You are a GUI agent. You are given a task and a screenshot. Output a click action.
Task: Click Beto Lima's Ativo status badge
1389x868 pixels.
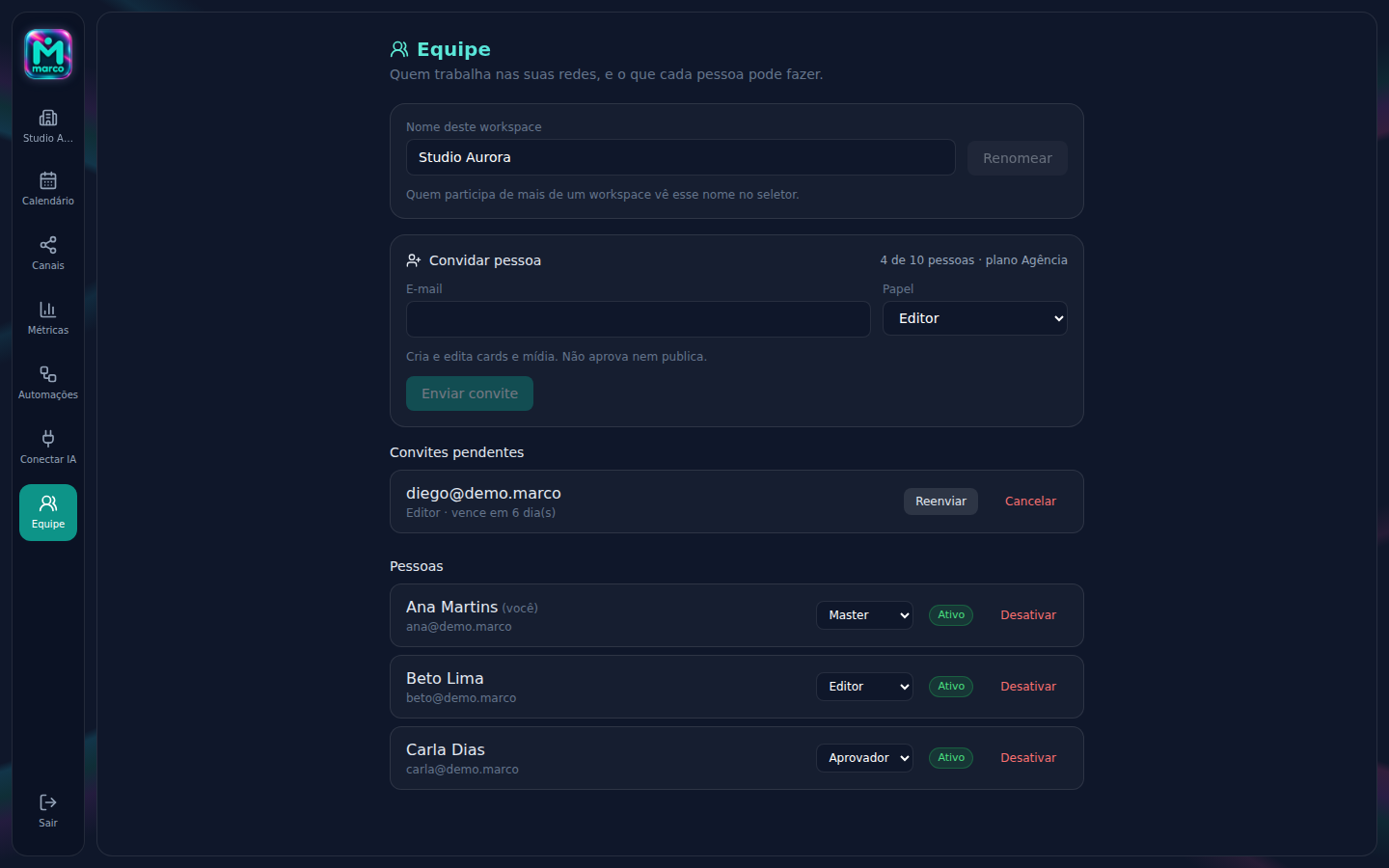click(951, 687)
